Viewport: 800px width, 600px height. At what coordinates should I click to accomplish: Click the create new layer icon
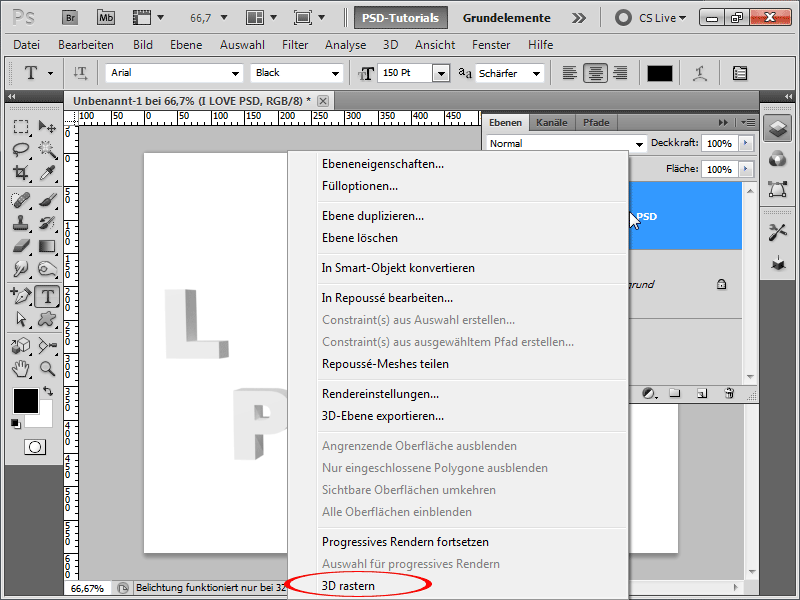pos(702,393)
